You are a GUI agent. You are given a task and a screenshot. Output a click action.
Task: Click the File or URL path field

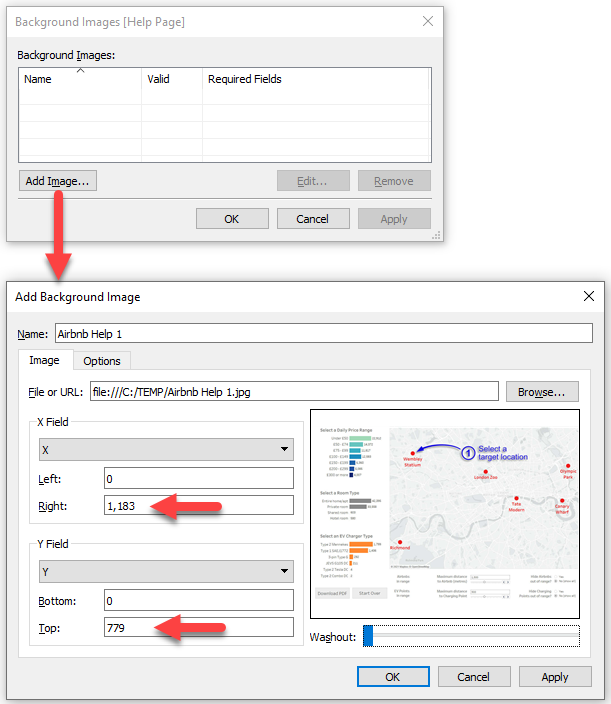point(293,392)
